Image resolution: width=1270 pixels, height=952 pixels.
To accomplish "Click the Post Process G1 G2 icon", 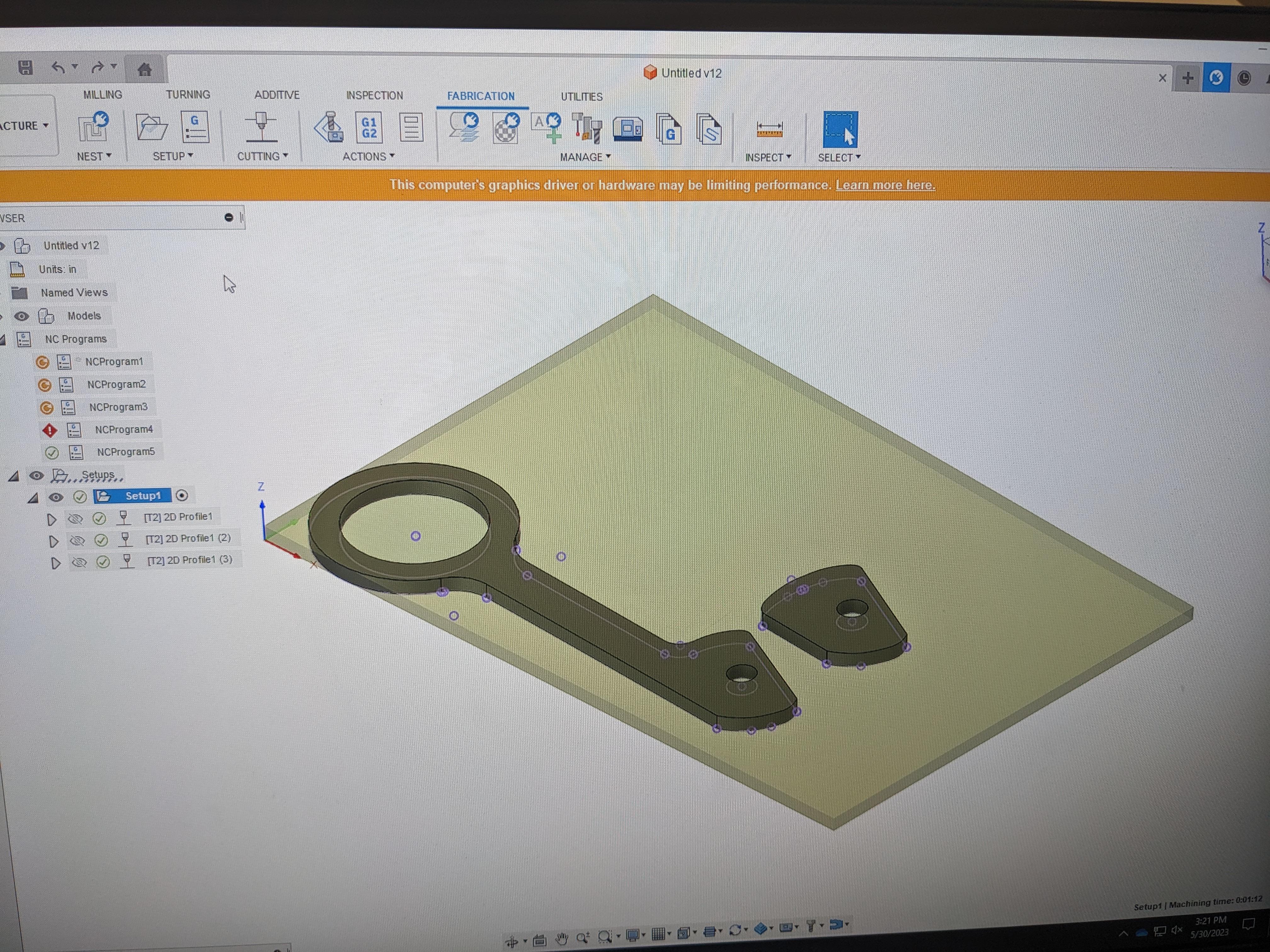I will coord(369,128).
